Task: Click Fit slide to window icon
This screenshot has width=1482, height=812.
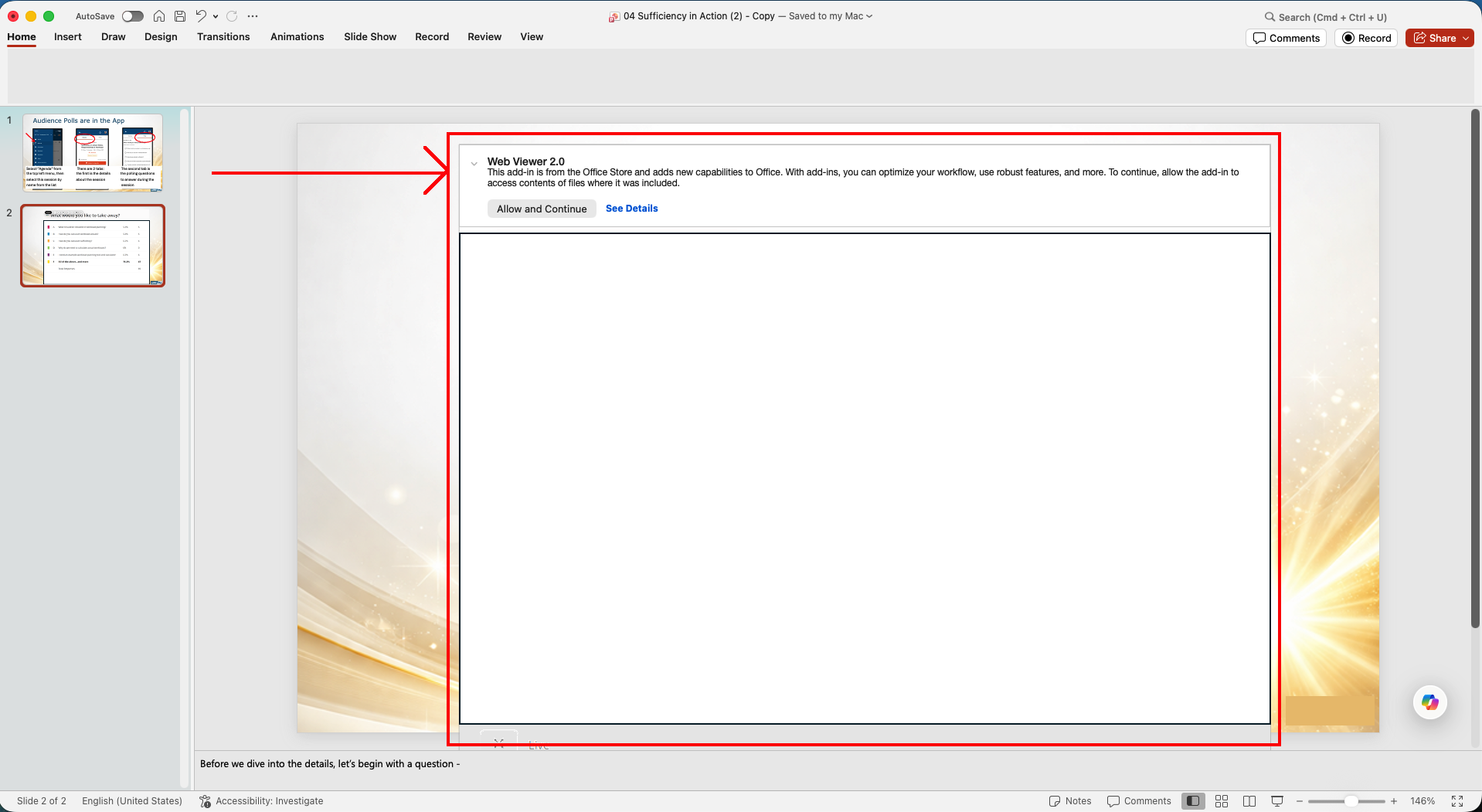Action: tap(1457, 801)
